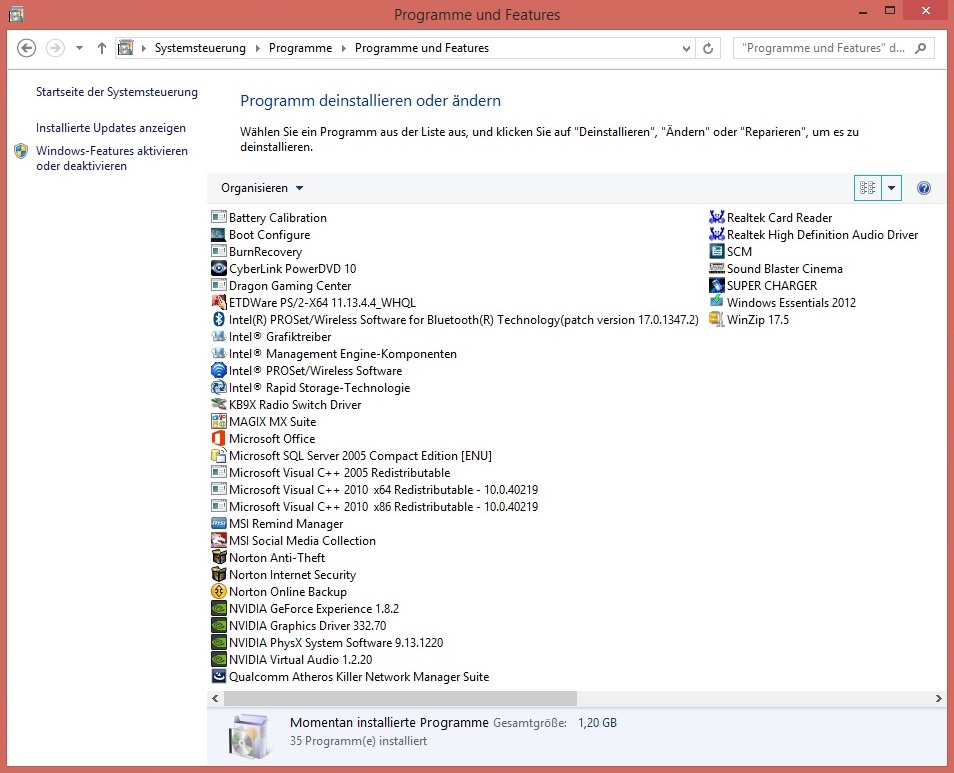Click the window system icon in title bar
Image resolution: width=954 pixels, height=773 pixels.
coord(16,13)
